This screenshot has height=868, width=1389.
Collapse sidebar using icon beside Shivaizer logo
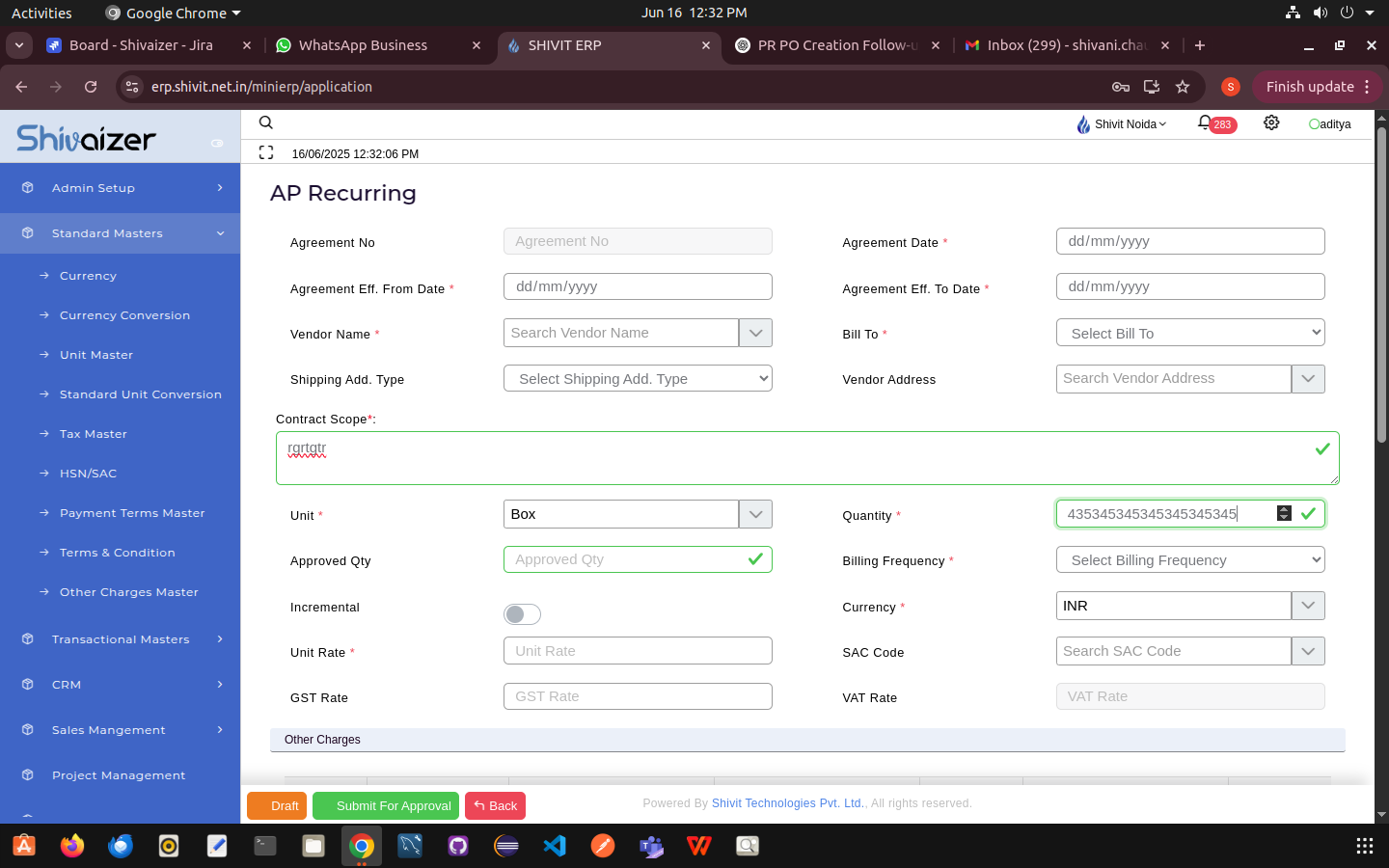point(217,143)
